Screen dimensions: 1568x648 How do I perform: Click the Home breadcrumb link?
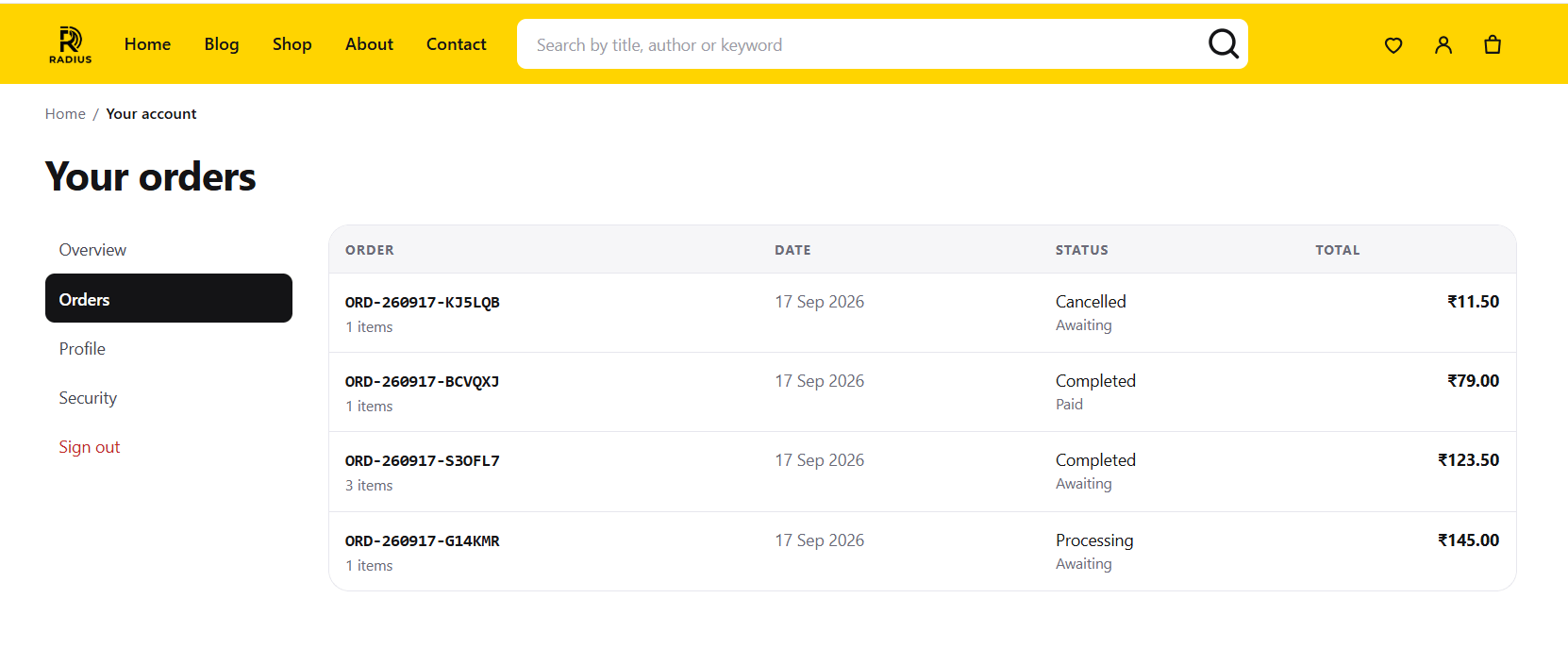65,114
